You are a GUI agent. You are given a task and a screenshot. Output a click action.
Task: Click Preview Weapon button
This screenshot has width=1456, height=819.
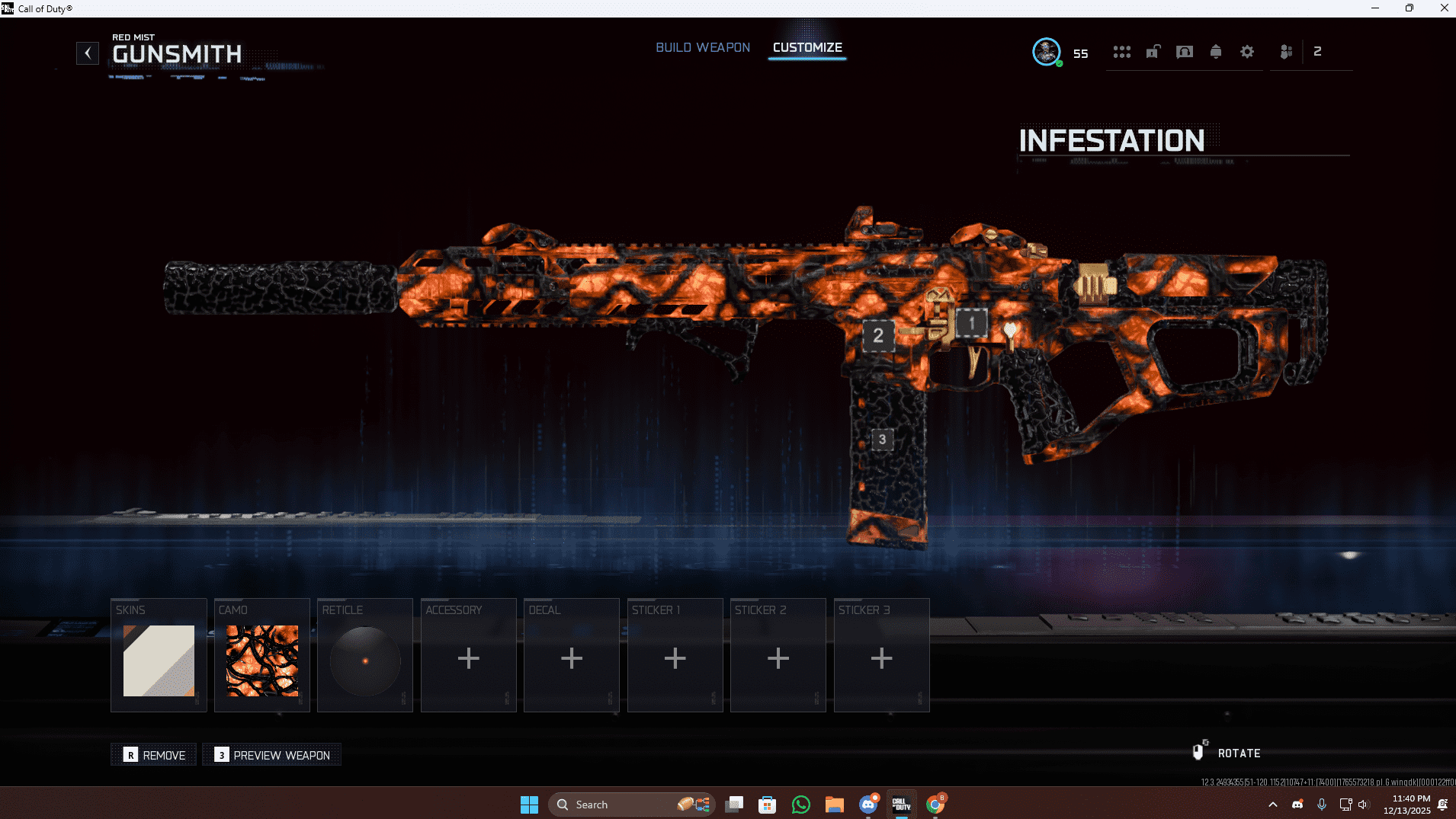(272, 755)
